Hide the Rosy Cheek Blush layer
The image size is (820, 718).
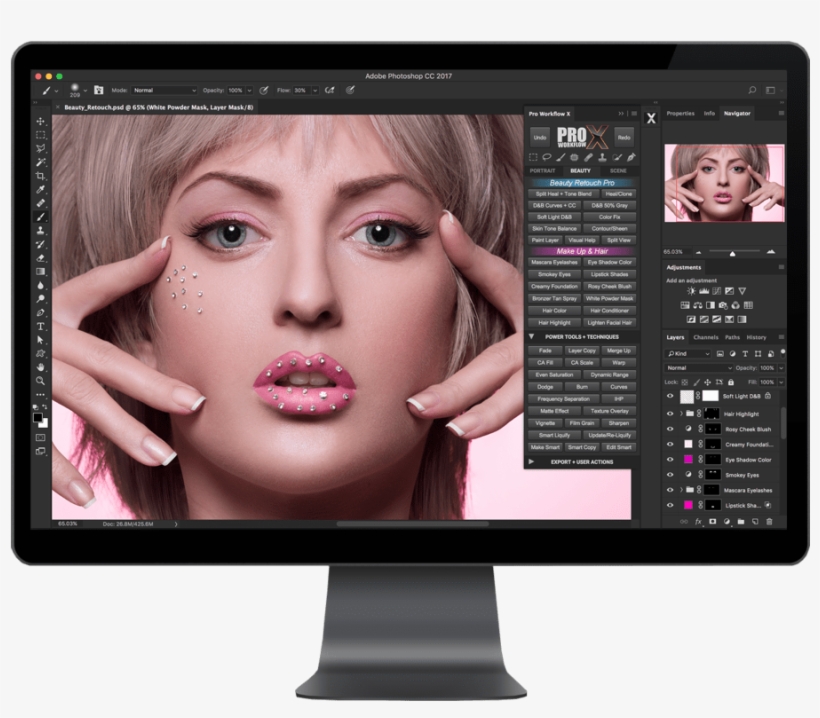pyautogui.click(x=670, y=428)
